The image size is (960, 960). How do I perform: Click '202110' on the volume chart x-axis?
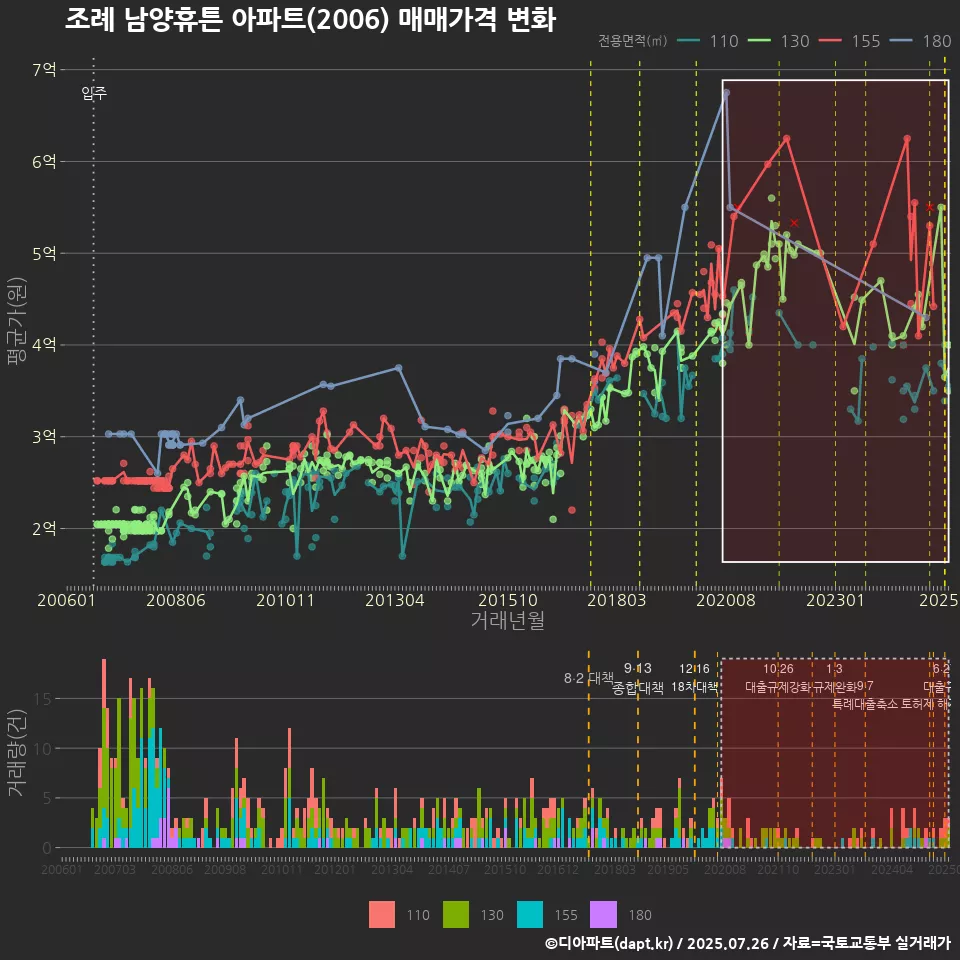click(x=778, y=869)
